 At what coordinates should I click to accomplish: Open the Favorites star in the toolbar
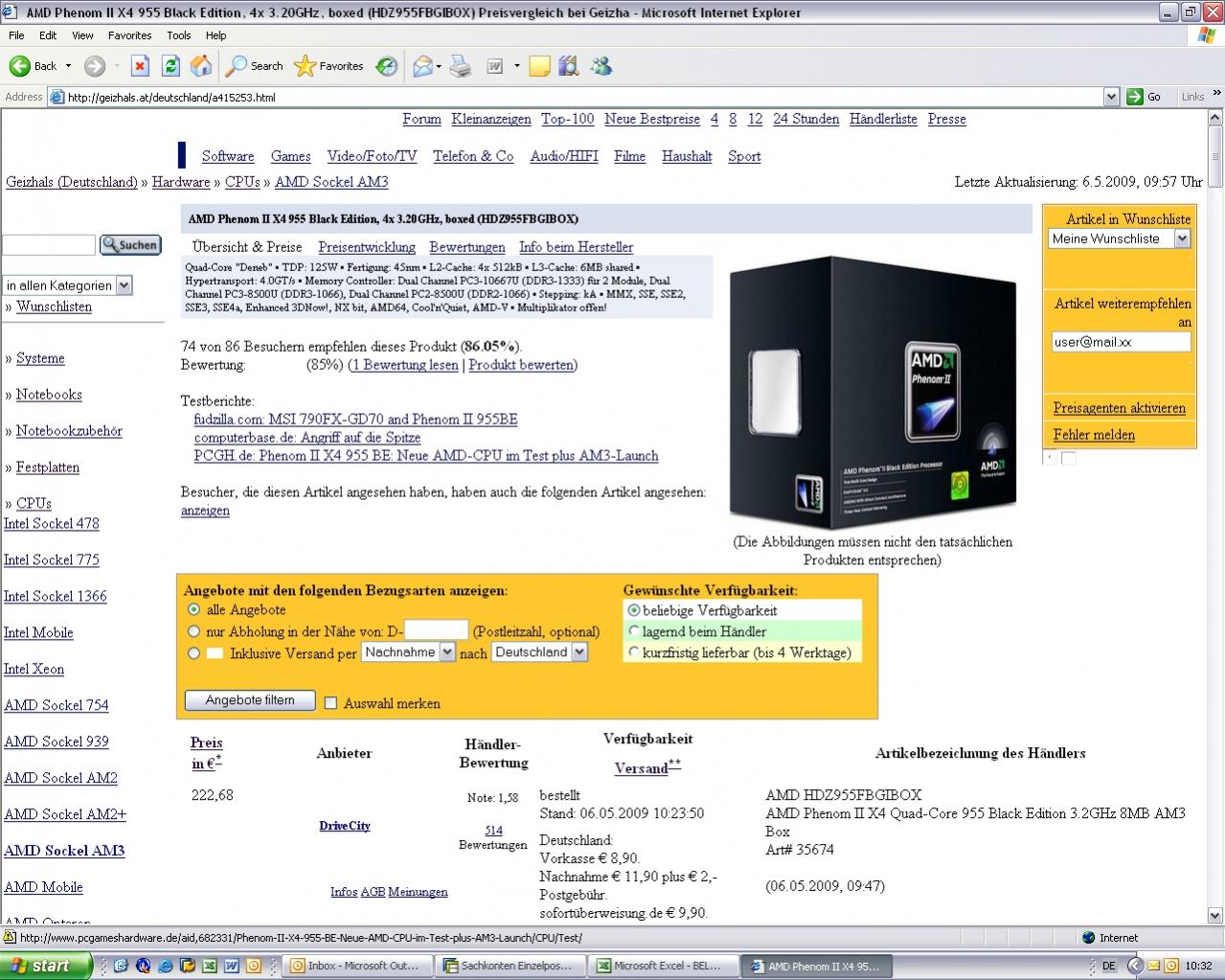tap(329, 66)
